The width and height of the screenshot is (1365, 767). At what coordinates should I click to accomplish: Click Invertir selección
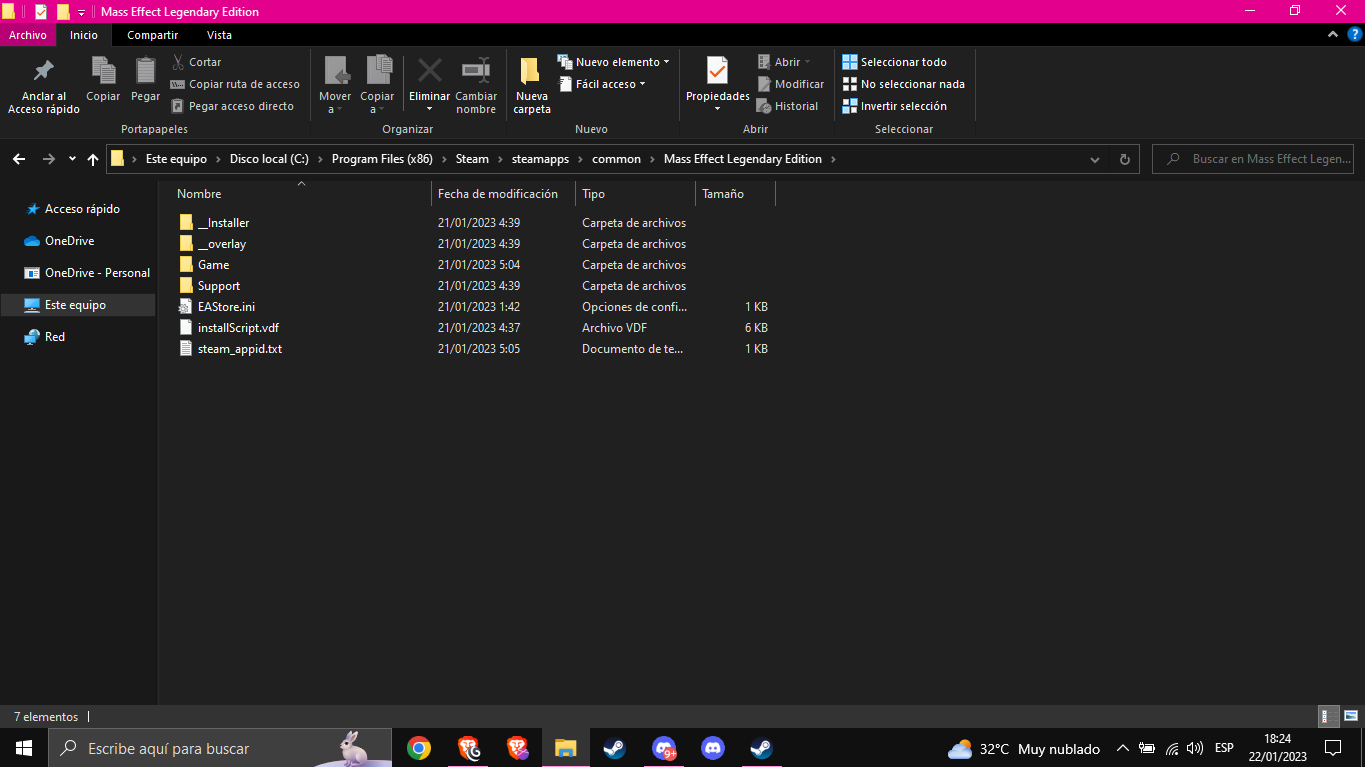(894, 106)
